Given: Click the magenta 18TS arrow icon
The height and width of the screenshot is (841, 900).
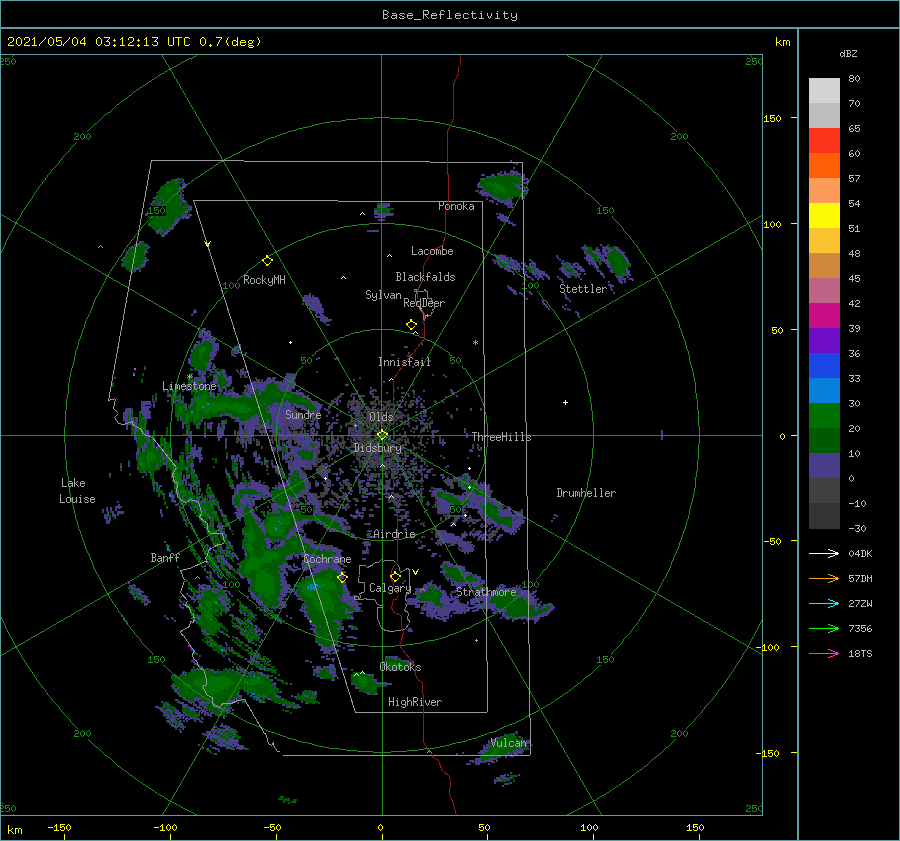Looking at the screenshot, I should [x=824, y=653].
